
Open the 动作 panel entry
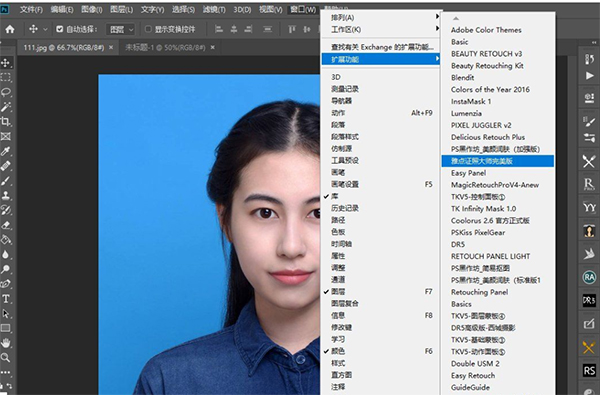pyautogui.click(x=380, y=113)
